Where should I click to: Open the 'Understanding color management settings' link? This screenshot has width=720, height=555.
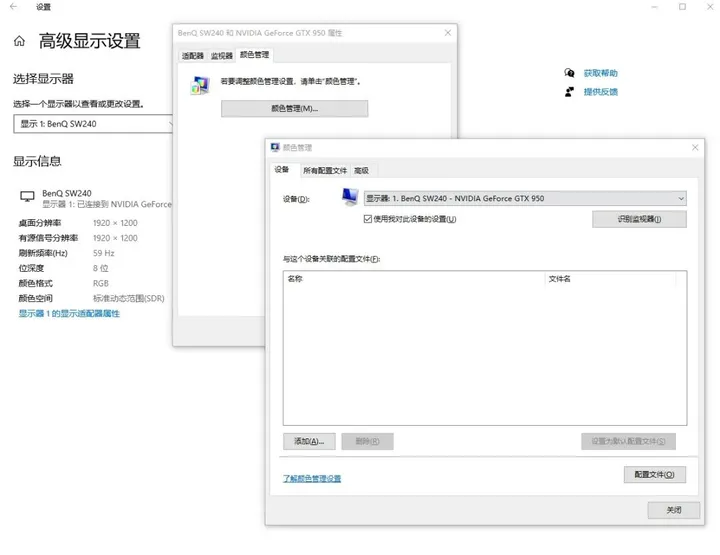(x=312, y=478)
